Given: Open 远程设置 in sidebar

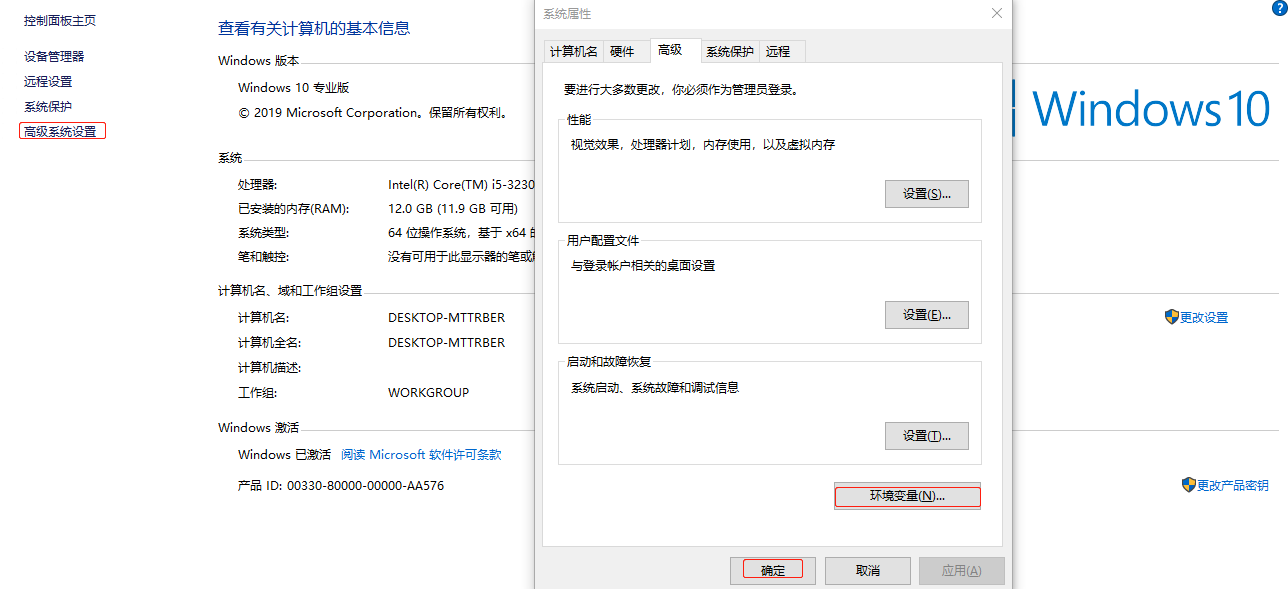Looking at the screenshot, I should [48, 82].
